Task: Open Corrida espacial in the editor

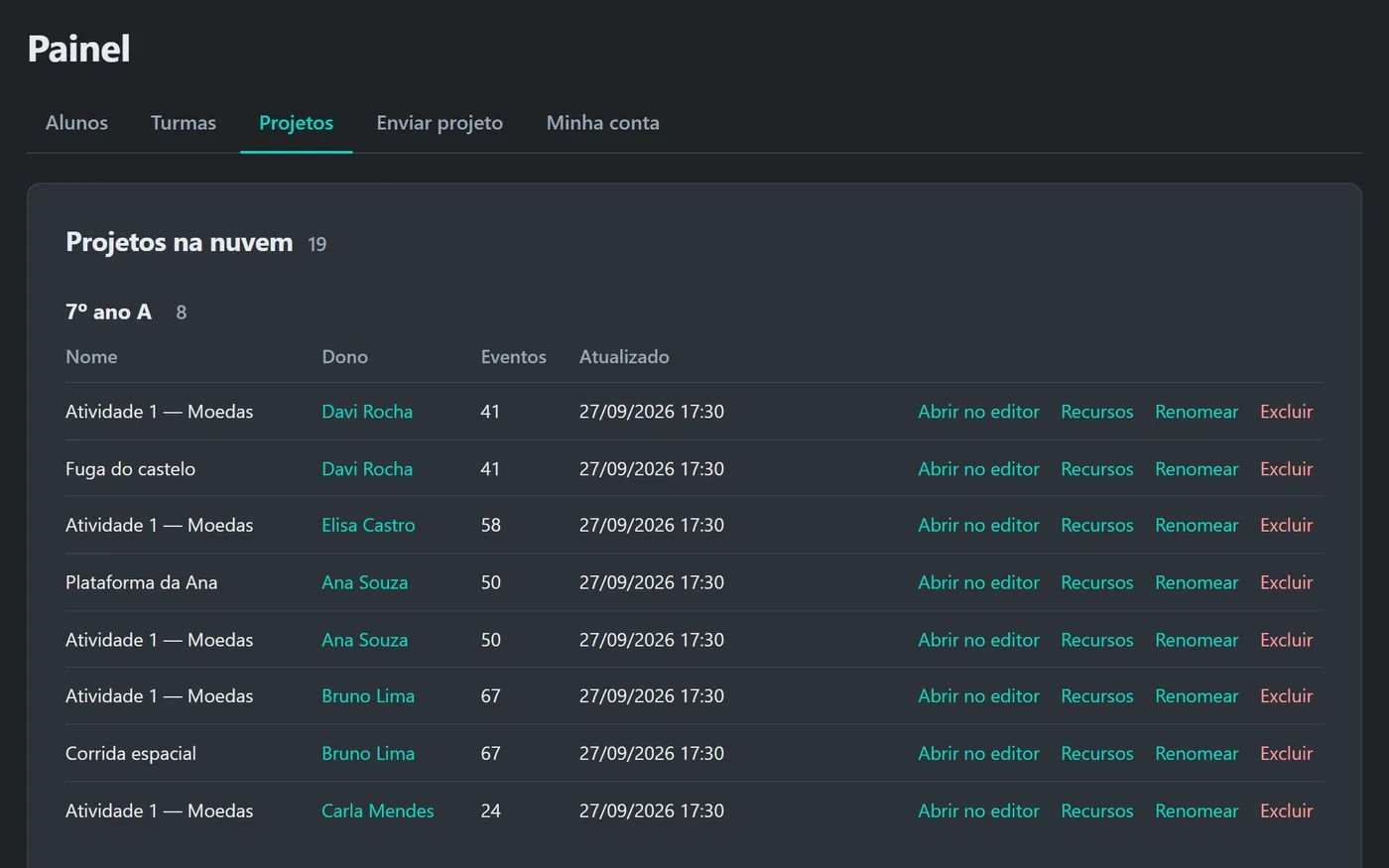Action: point(978,754)
